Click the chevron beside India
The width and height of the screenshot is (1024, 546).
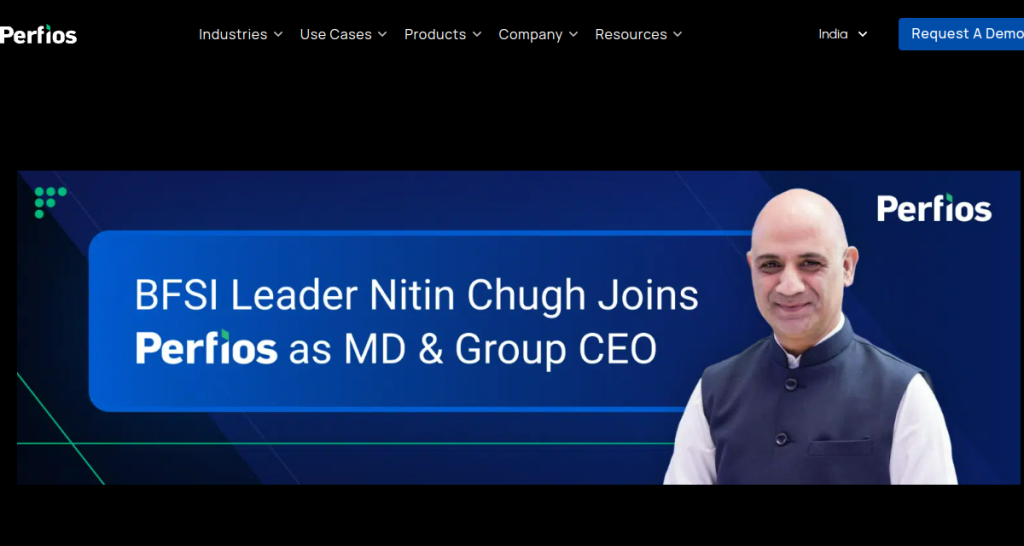[863, 35]
